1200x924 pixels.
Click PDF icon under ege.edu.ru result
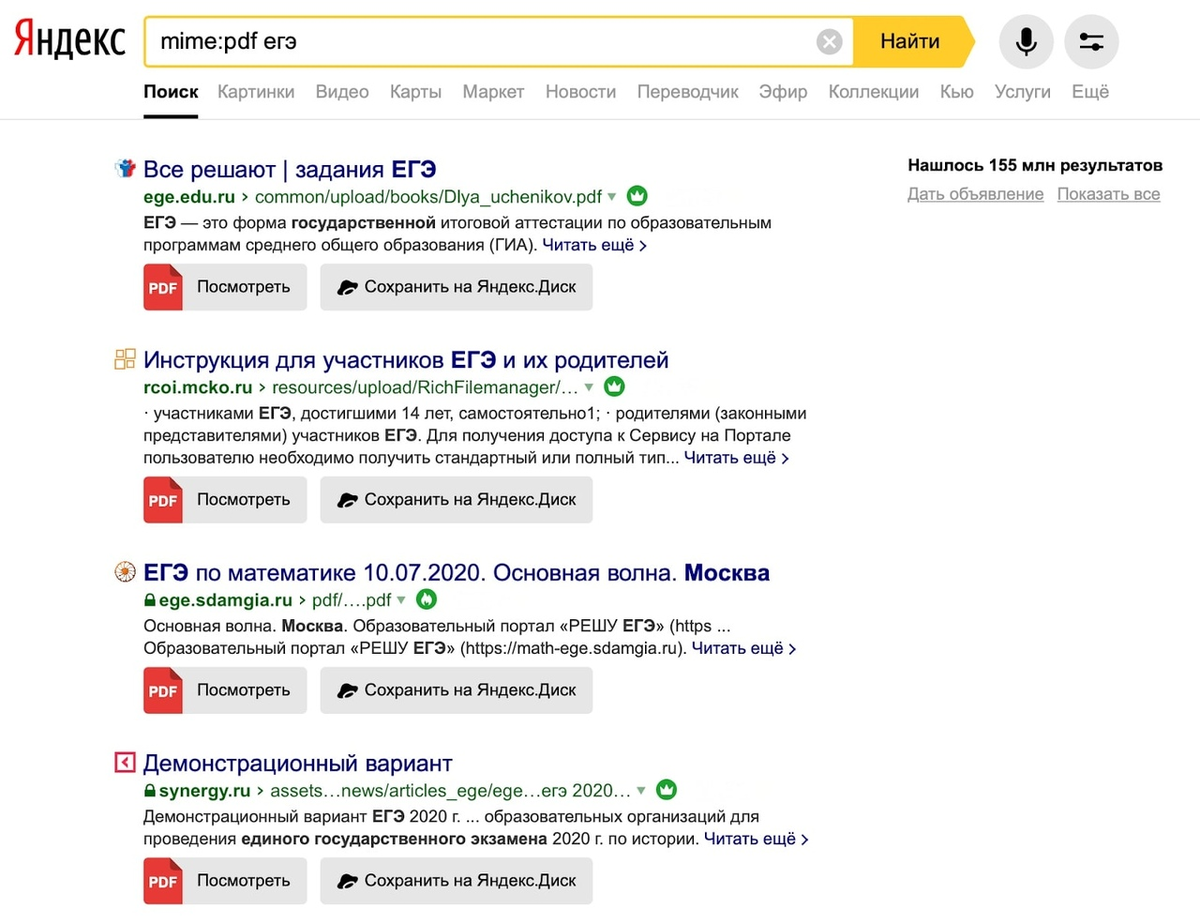[163, 287]
